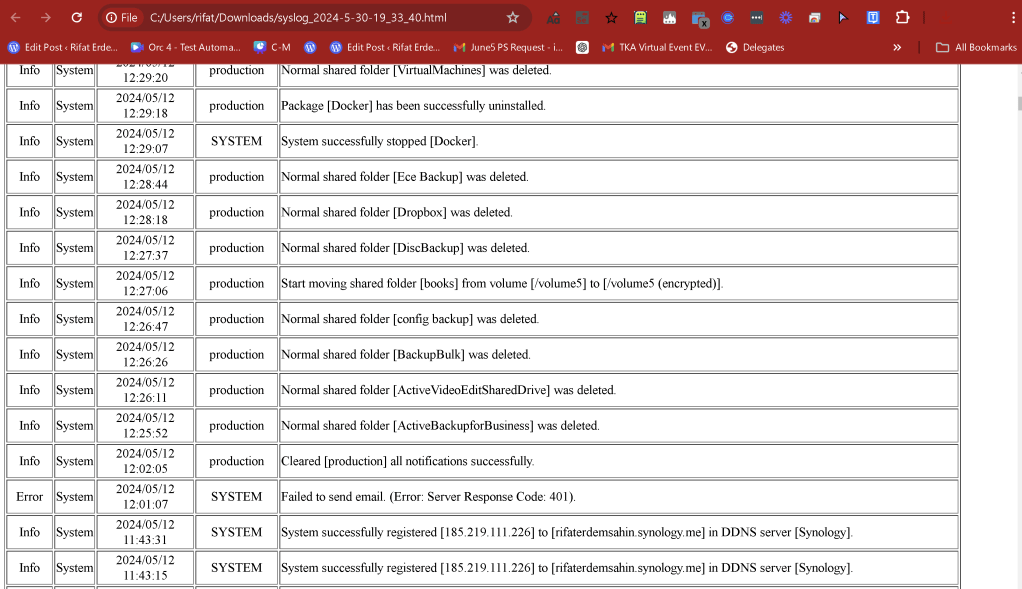Click the ChatGPT logo bookmark icon
Image resolution: width=1022 pixels, height=589 pixels.
click(x=583, y=48)
